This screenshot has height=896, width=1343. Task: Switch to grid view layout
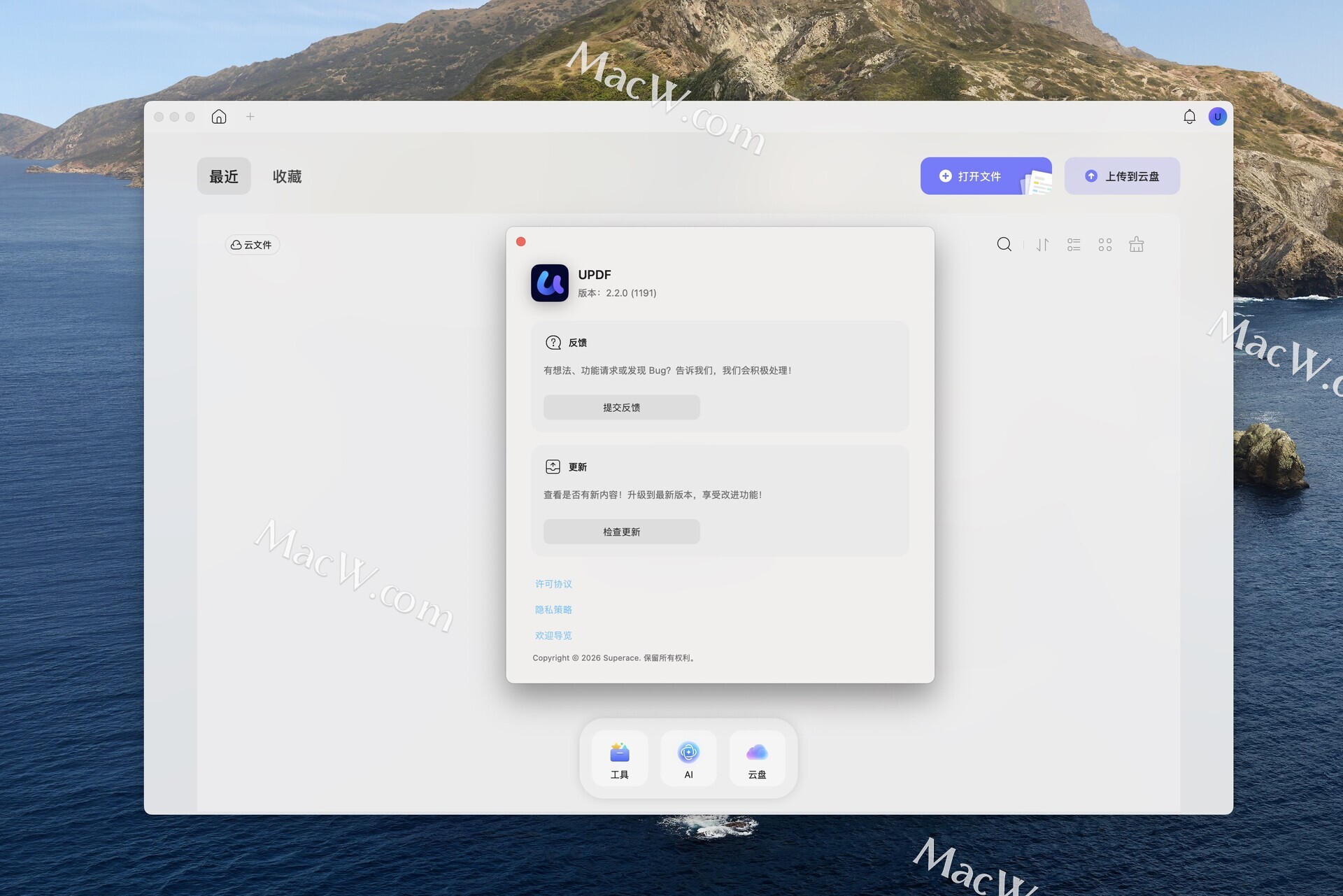[x=1105, y=244]
